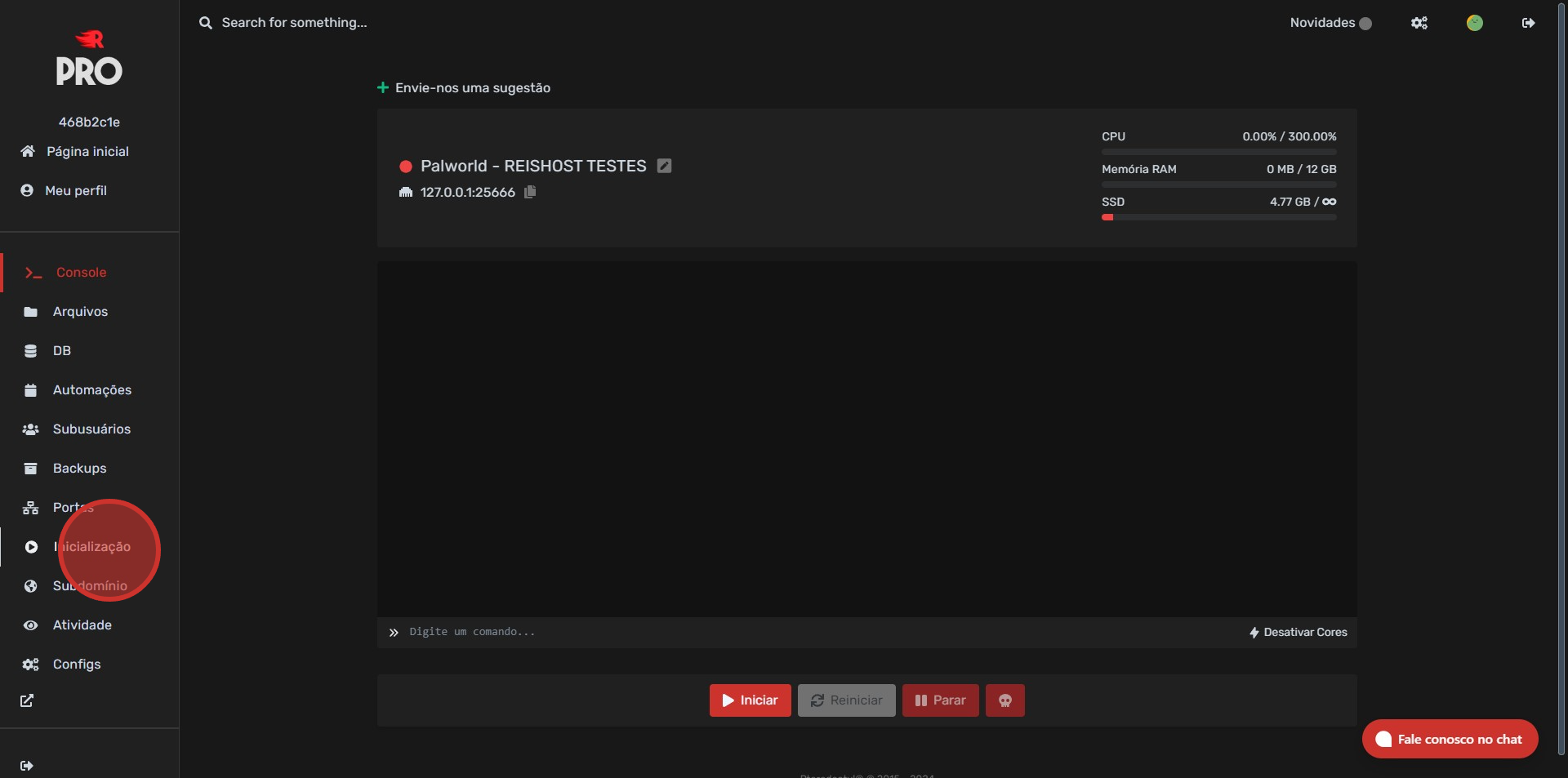The height and width of the screenshot is (778, 1568).
Task: Click the Página inicial house icon
Action: pyautogui.click(x=28, y=151)
